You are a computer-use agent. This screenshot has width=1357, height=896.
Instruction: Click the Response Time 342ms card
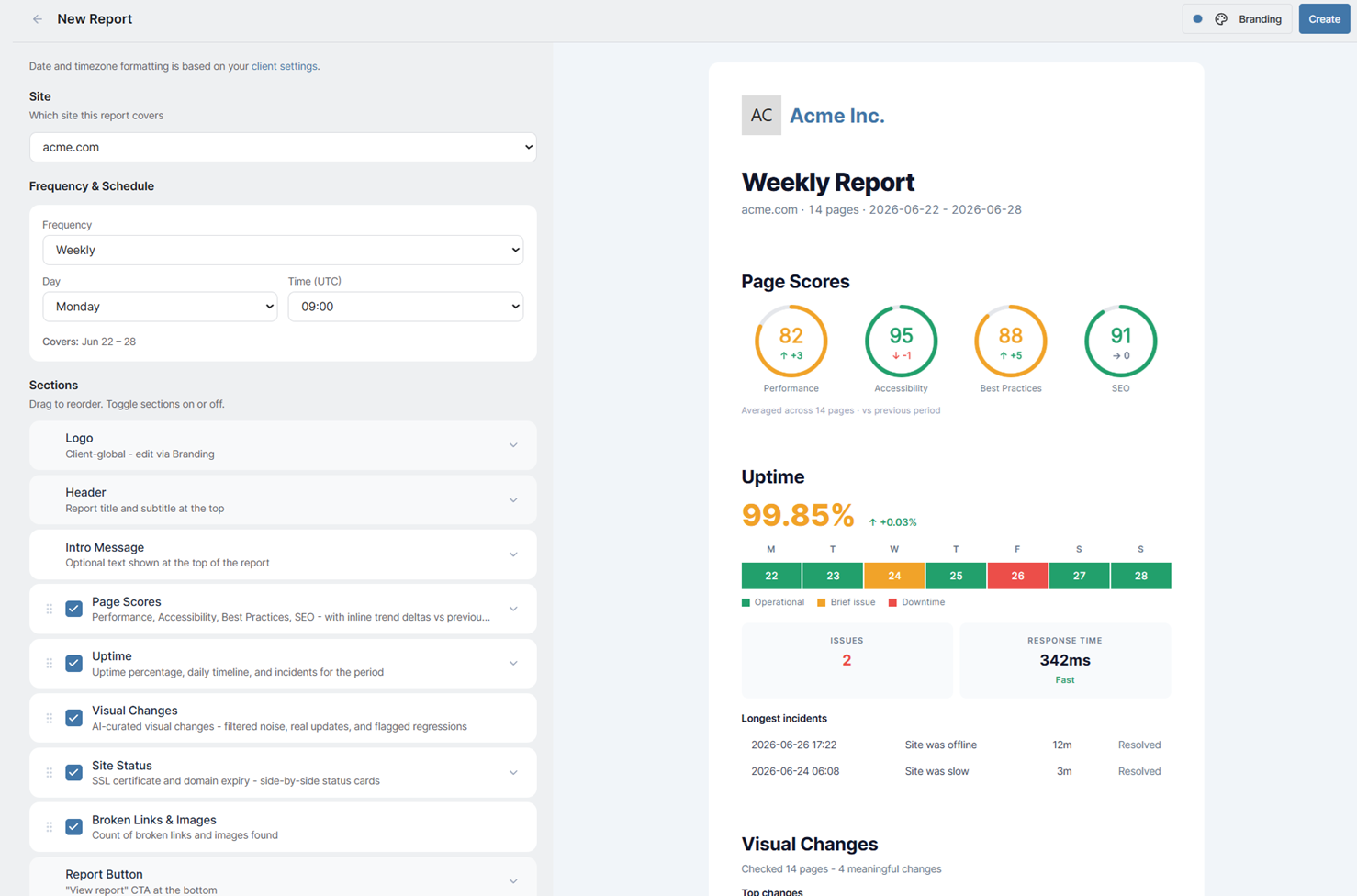click(1065, 660)
